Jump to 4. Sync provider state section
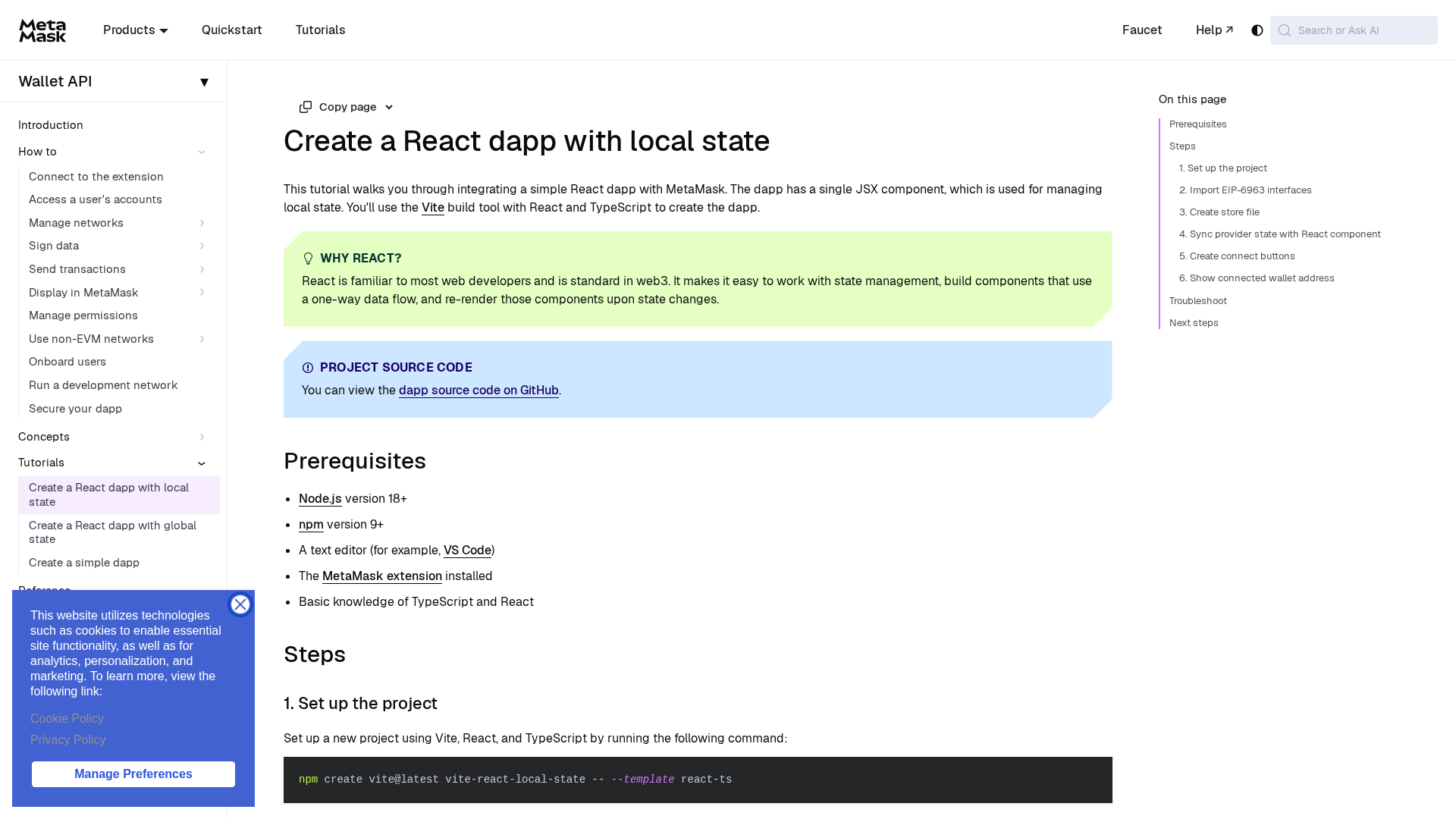This screenshot has height=819, width=1456. pyautogui.click(x=1280, y=234)
